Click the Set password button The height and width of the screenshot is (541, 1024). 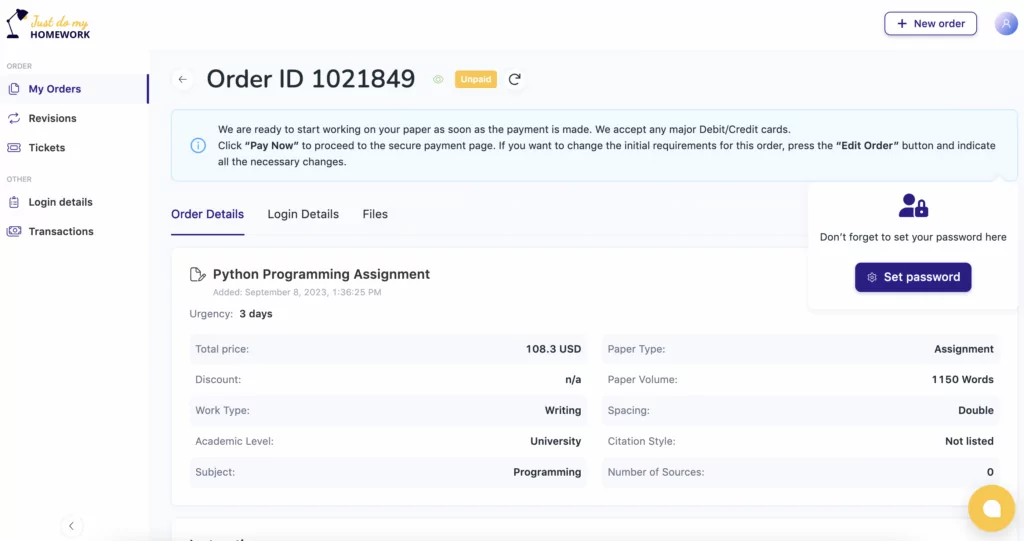913,277
